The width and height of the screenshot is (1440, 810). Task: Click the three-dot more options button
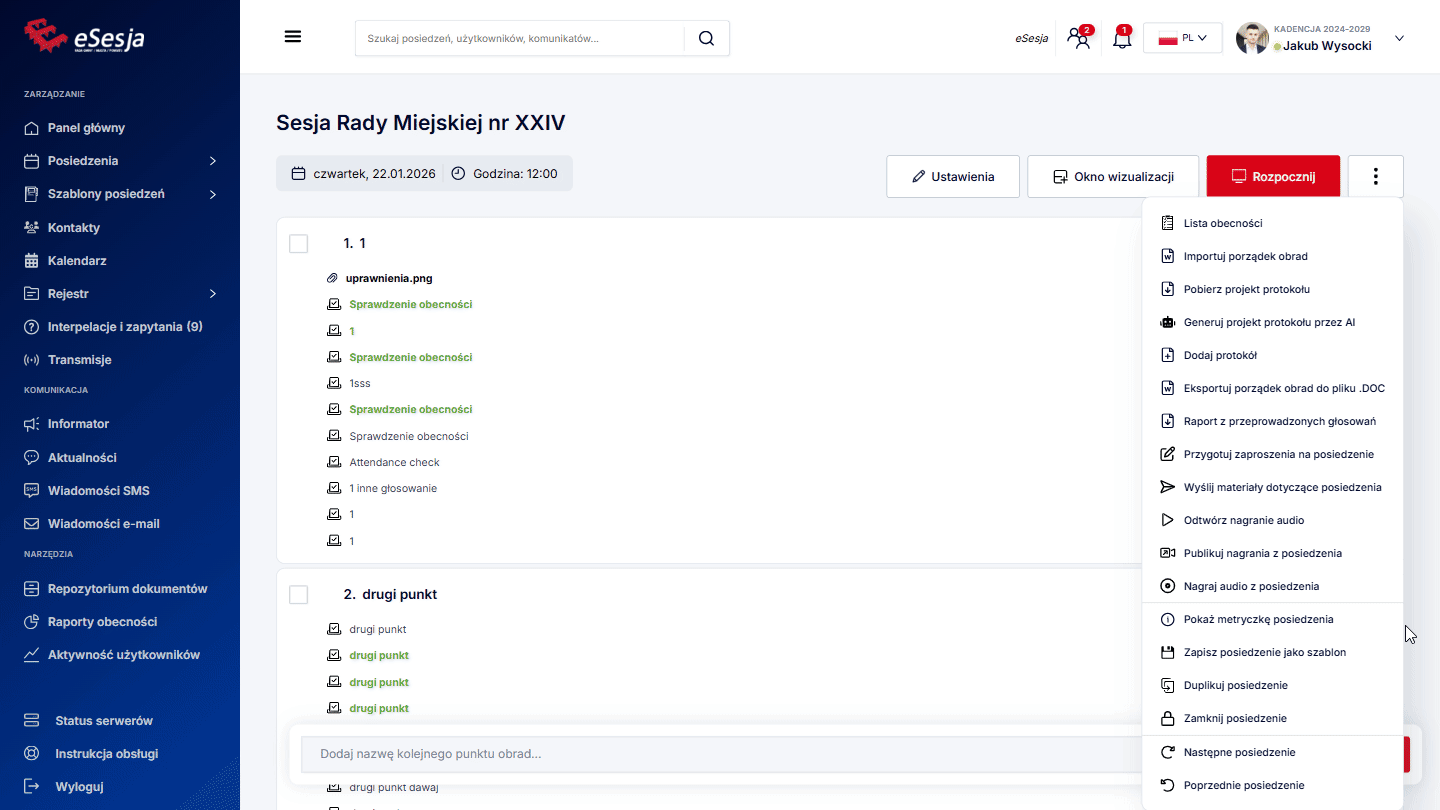(1375, 177)
